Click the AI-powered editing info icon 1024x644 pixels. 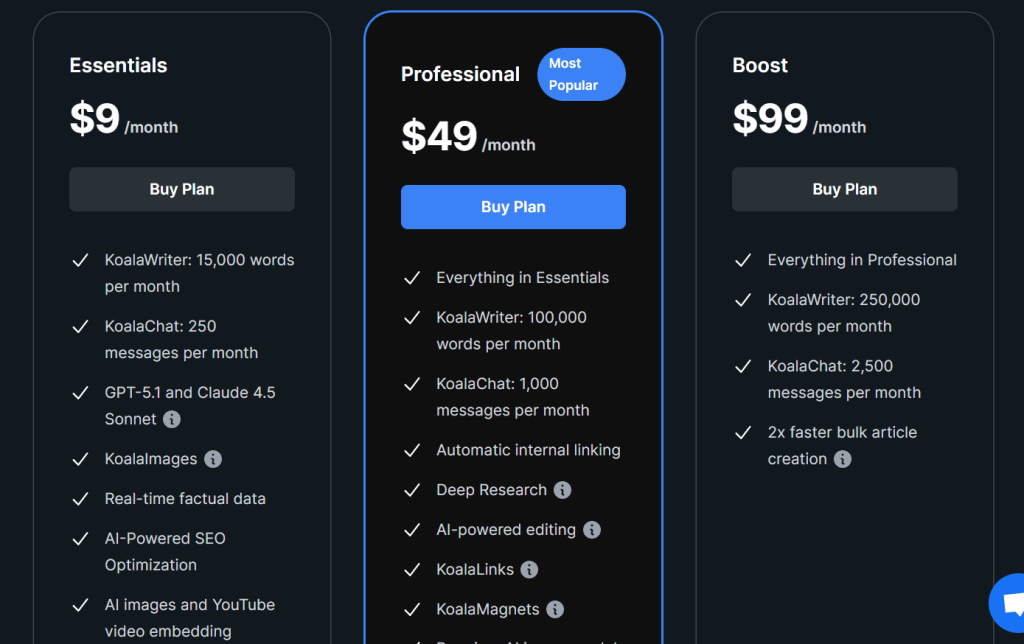coord(592,530)
